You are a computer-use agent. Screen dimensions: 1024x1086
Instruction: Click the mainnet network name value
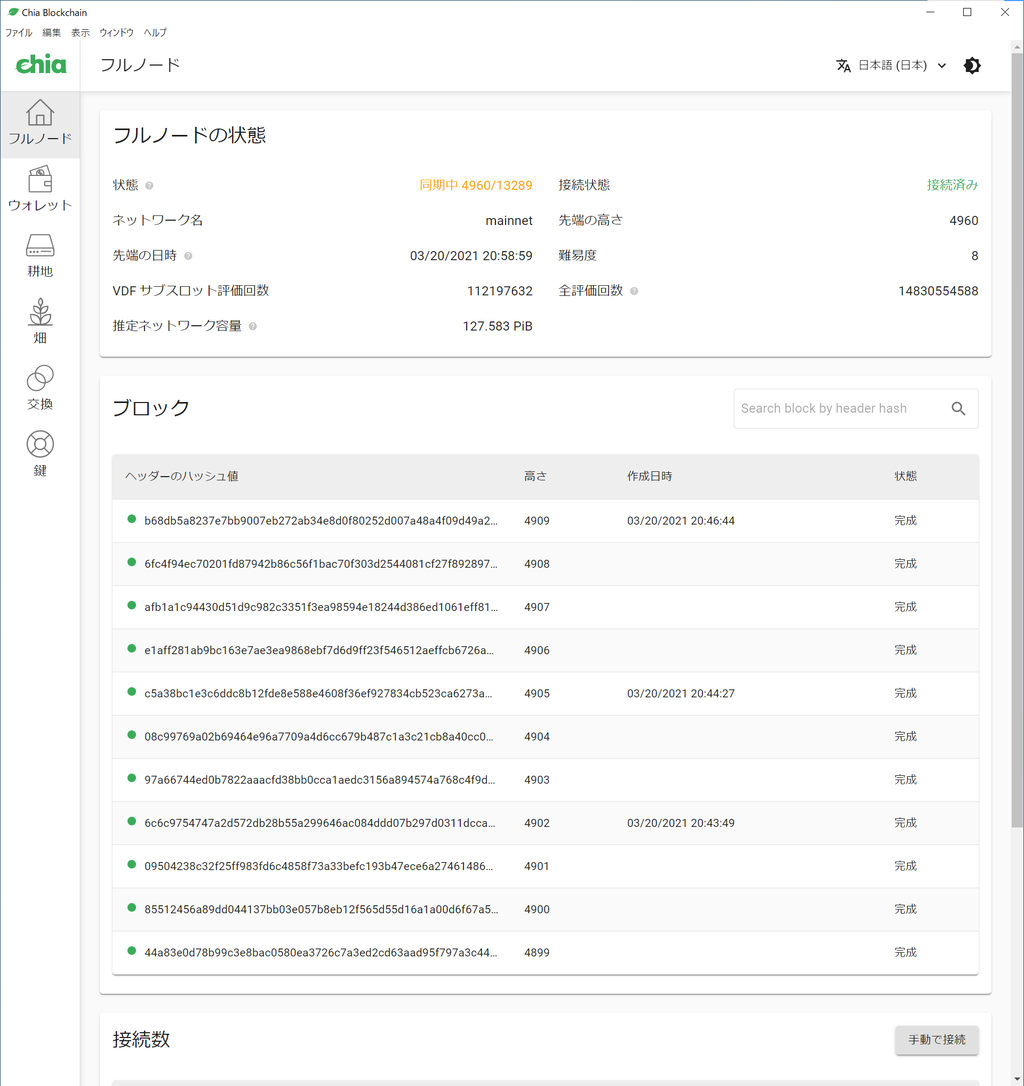tap(509, 221)
